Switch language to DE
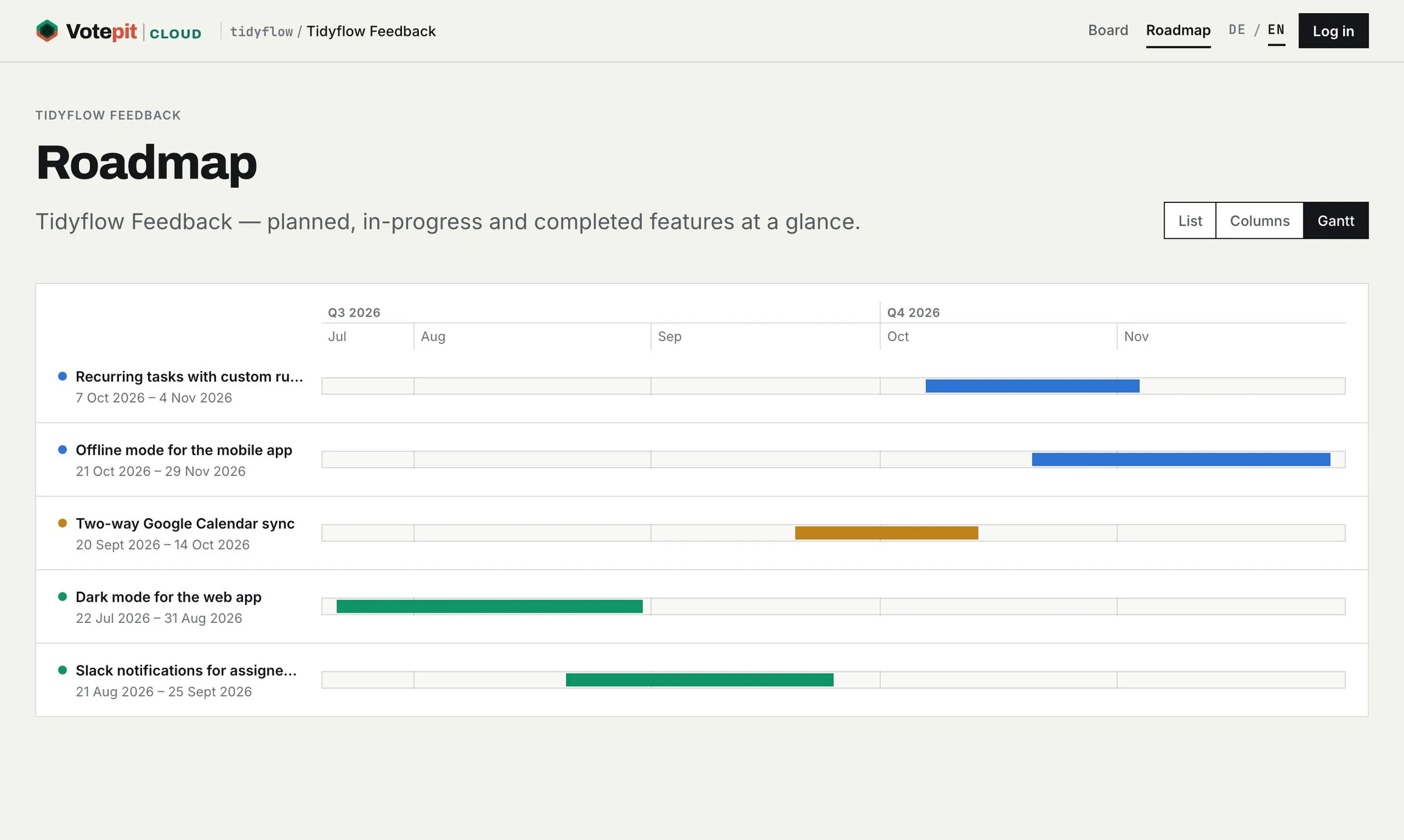The height and width of the screenshot is (840, 1404). click(1237, 30)
